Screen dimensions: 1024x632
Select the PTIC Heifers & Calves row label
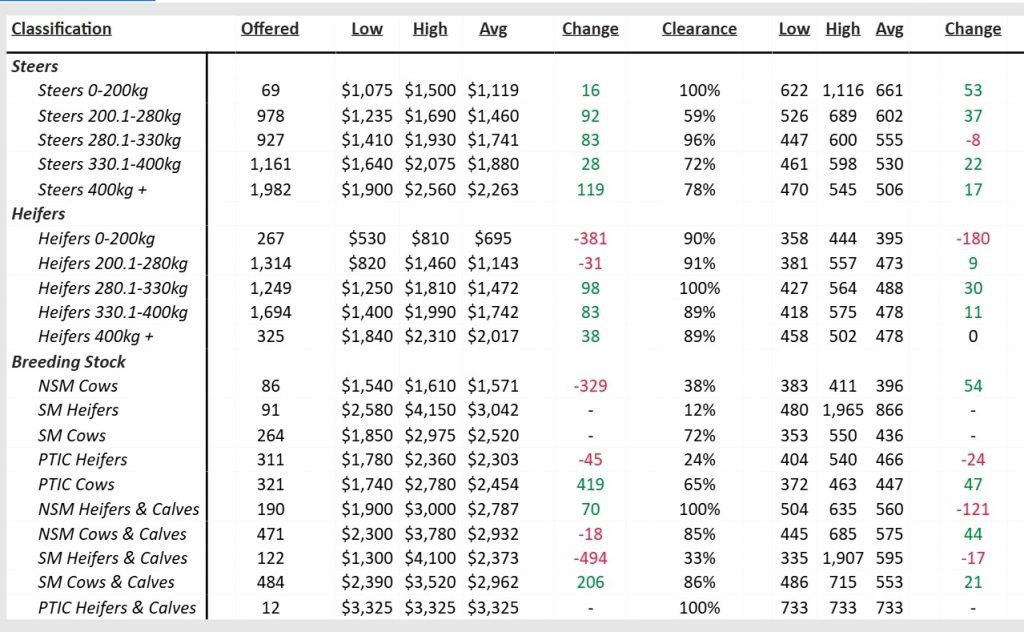[x=117, y=607]
